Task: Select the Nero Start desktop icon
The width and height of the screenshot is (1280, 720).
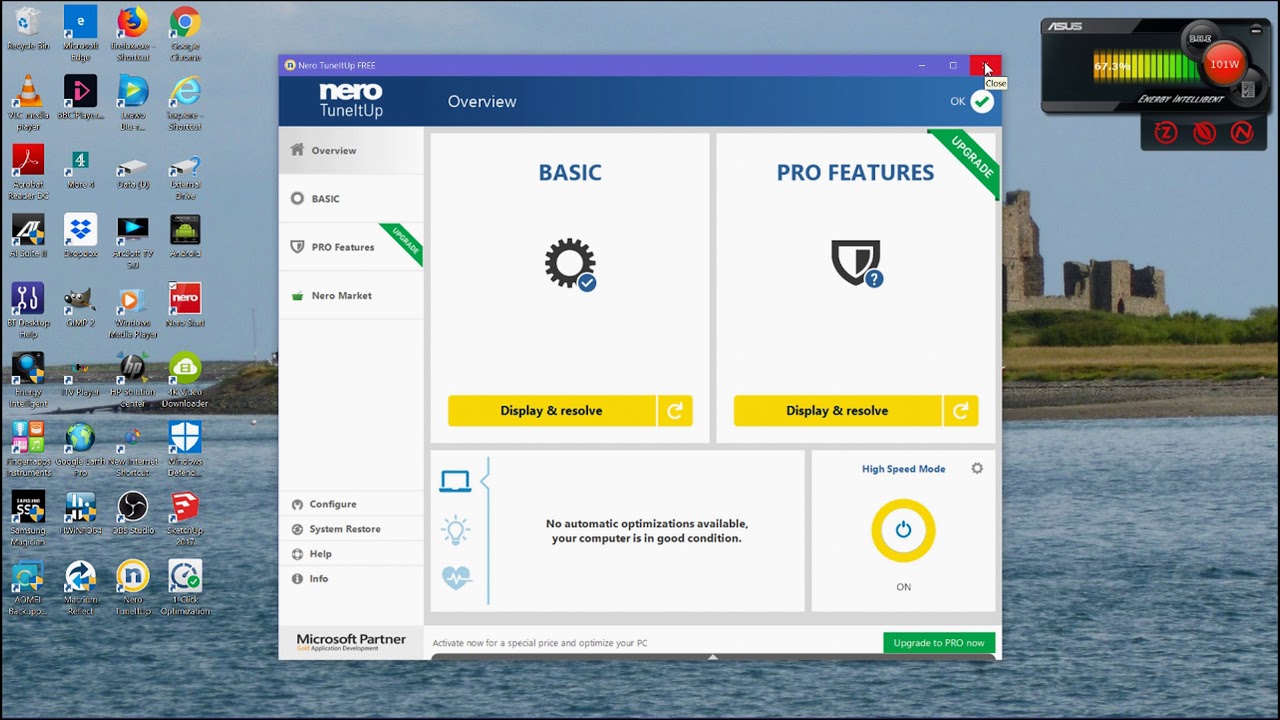Action: (x=185, y=305)
